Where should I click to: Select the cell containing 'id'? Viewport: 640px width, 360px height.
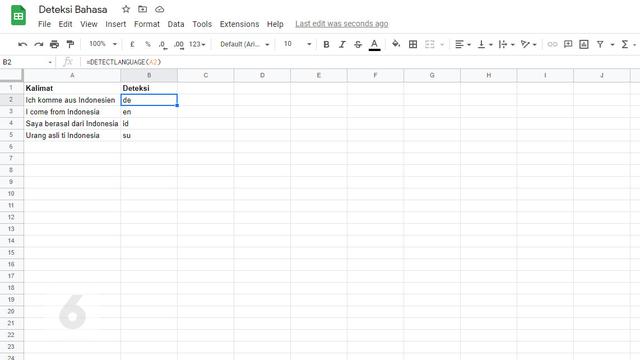tap(149, 123)
